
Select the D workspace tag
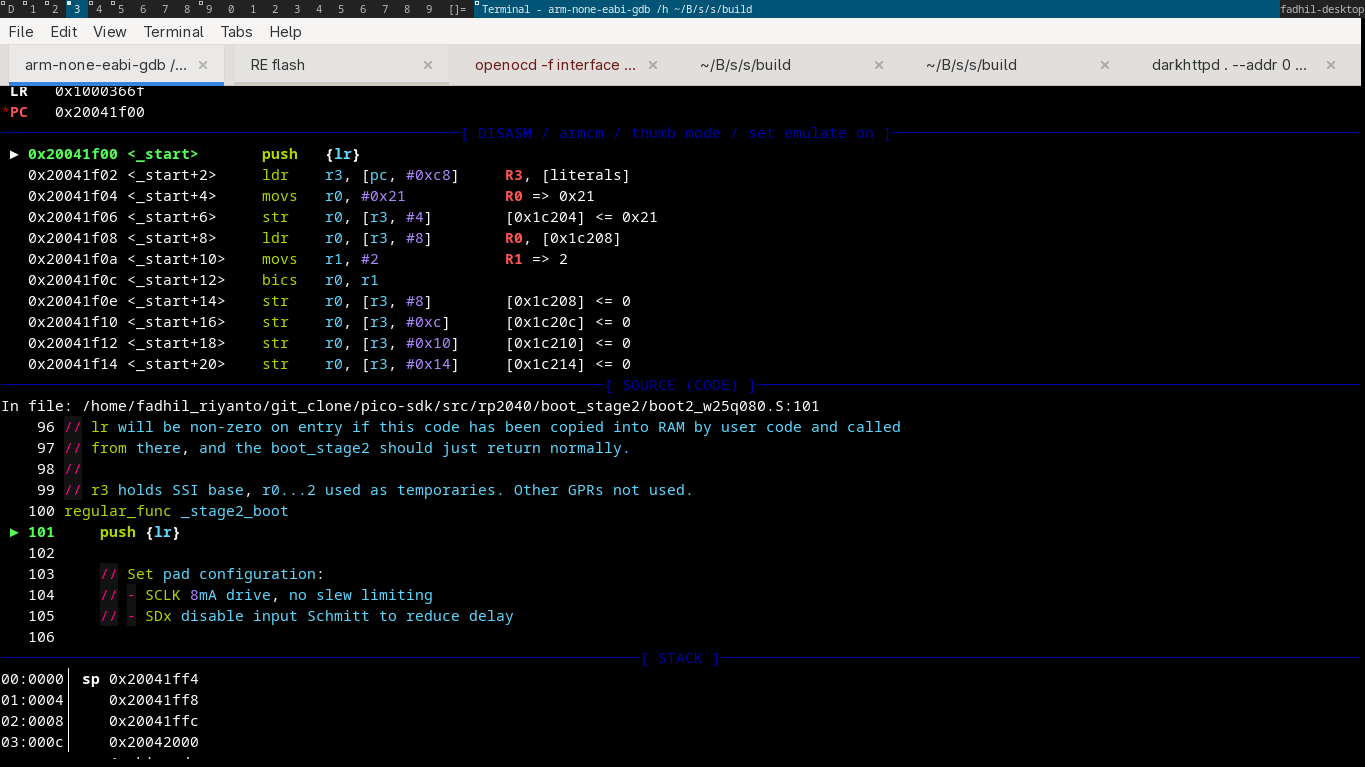11,9
